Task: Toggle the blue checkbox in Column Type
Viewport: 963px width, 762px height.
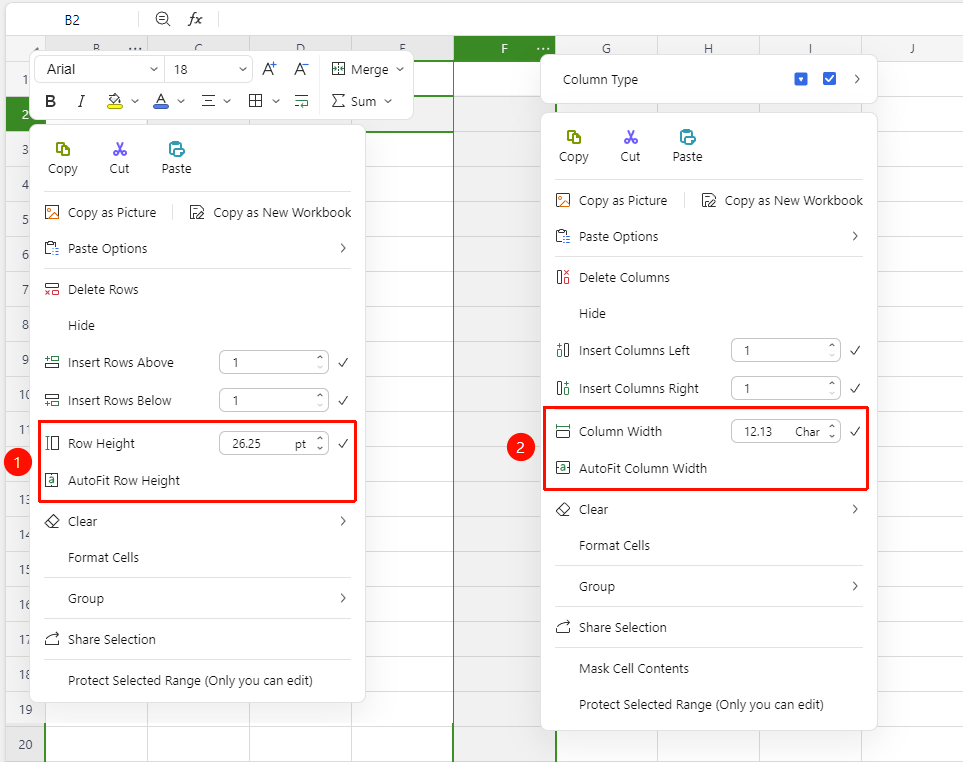Action: click(x=829, y=79)
